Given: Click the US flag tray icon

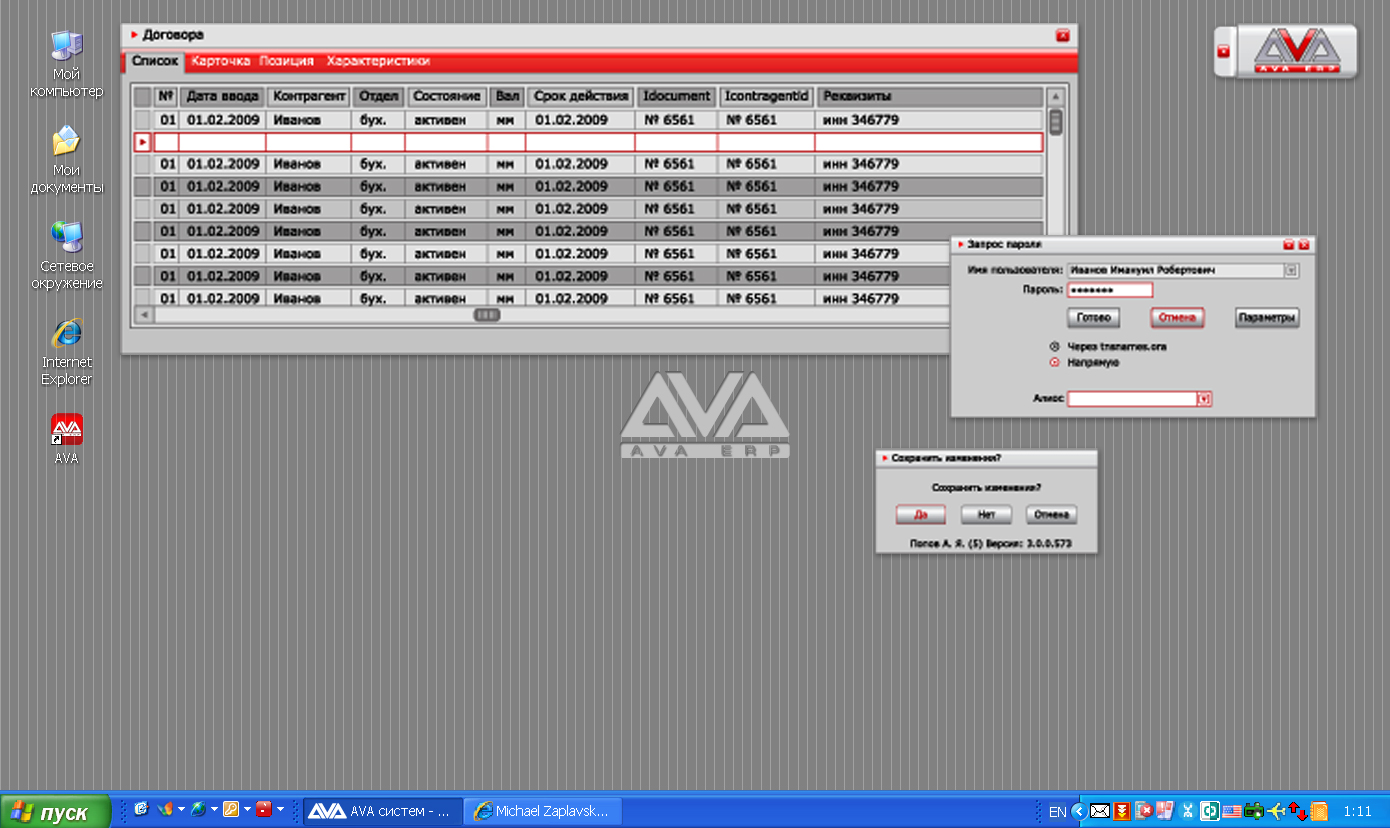Looking at the screenshot, I should click(x=1231, y=811).
